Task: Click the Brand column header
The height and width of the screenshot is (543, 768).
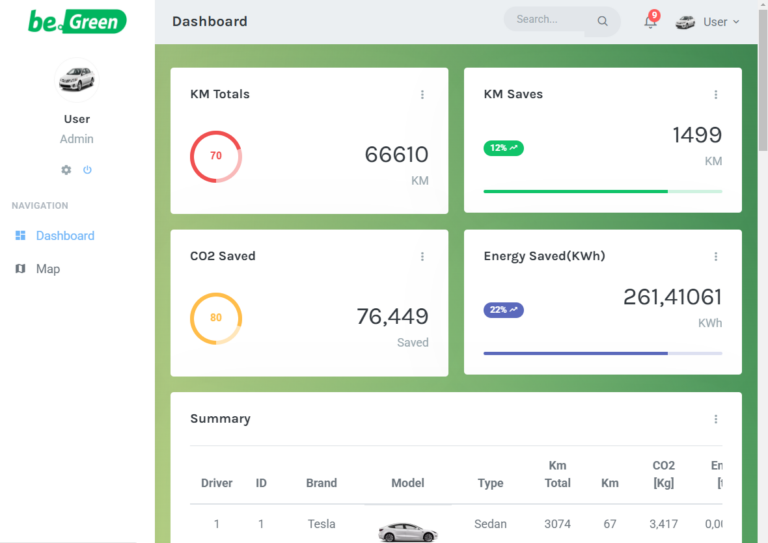Action: [x=321, y=483]
